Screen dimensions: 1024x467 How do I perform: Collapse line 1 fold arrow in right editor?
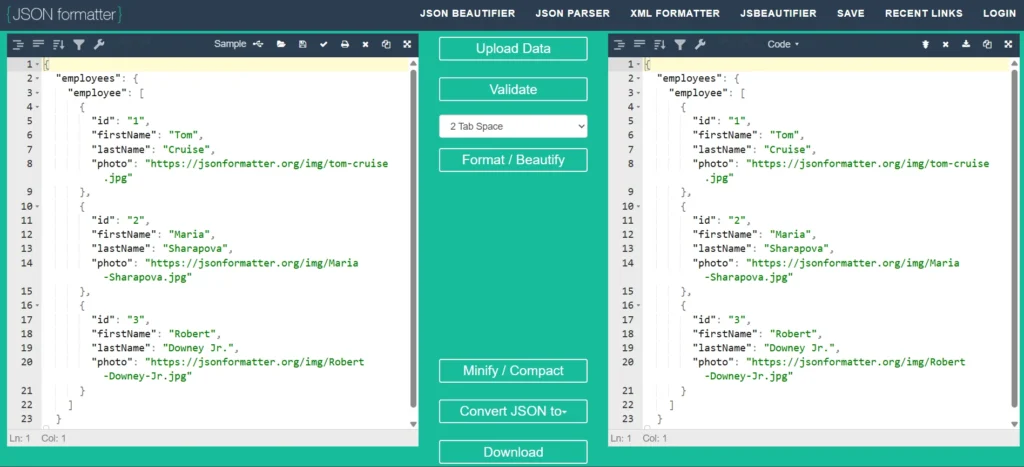[x=639, y=65]
